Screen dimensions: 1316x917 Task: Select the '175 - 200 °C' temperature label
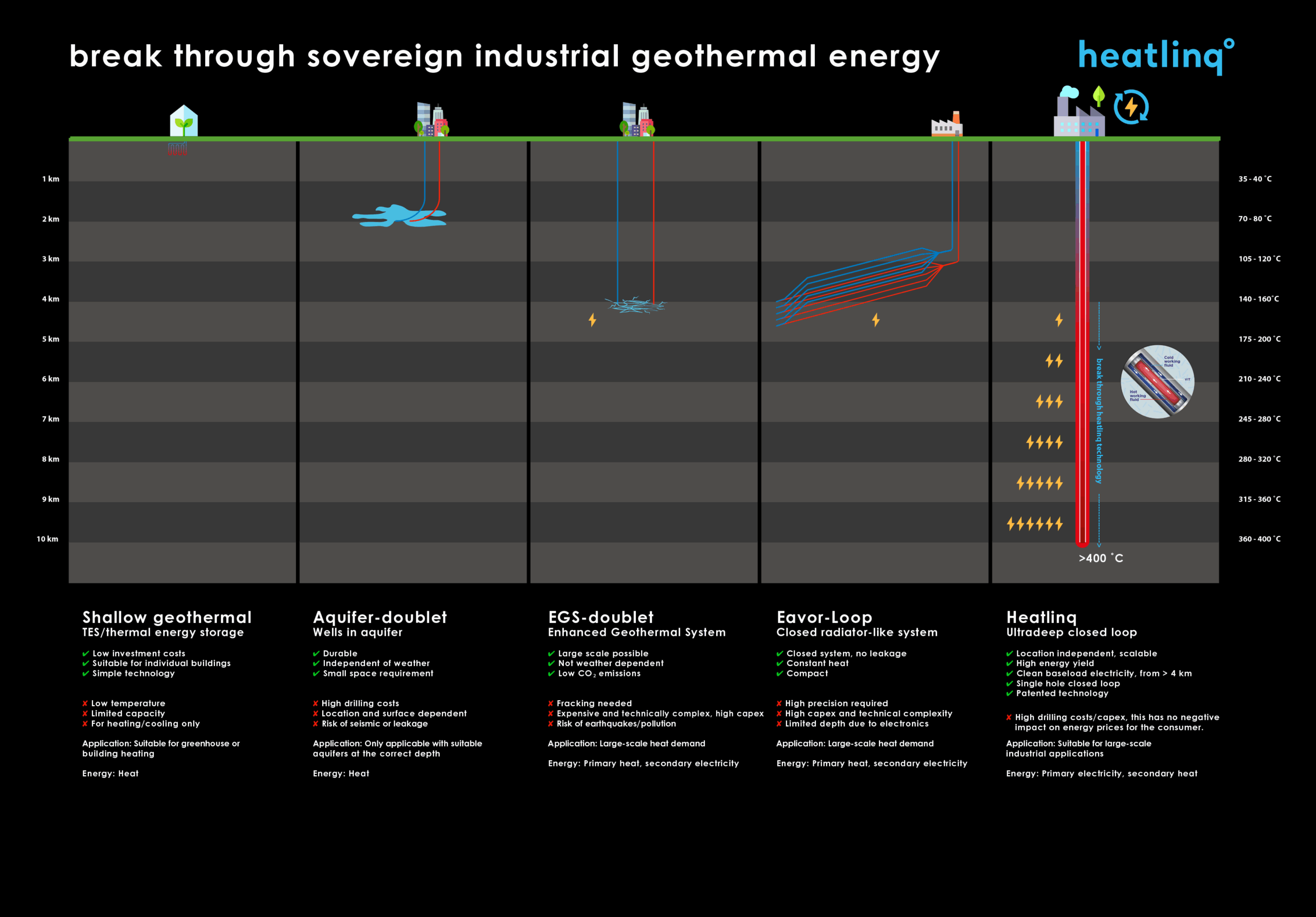(1259, 339)
